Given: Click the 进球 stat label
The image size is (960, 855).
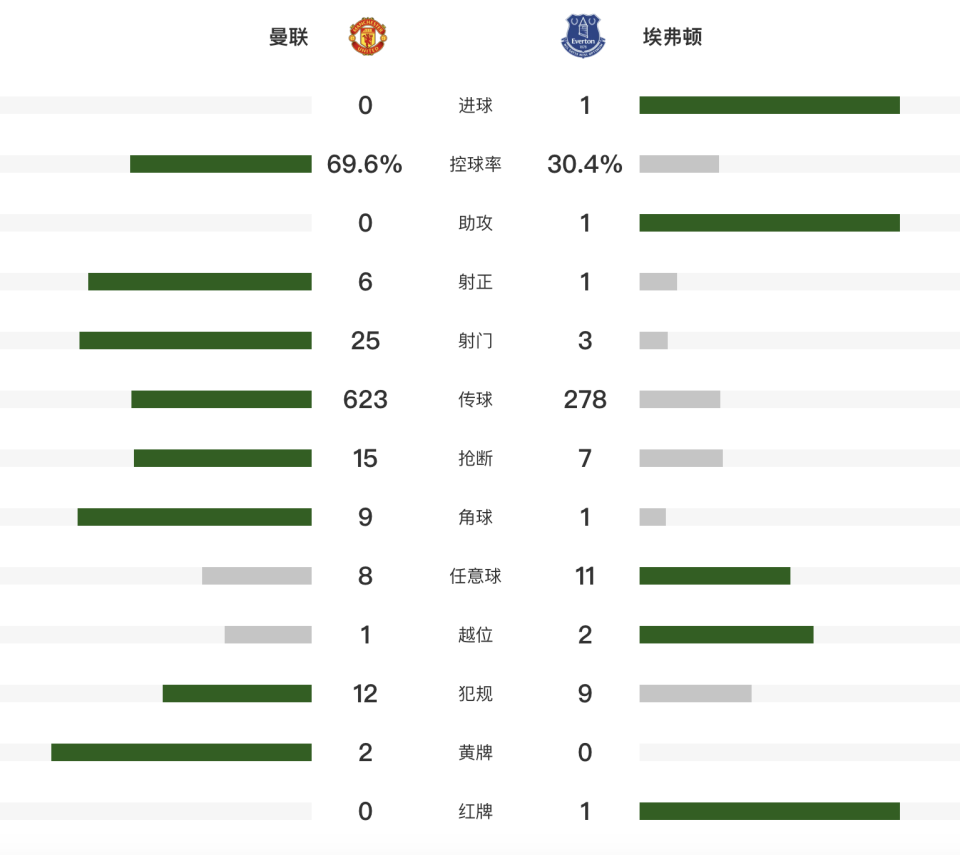Looking at the screenshot, I should [475, 105].
